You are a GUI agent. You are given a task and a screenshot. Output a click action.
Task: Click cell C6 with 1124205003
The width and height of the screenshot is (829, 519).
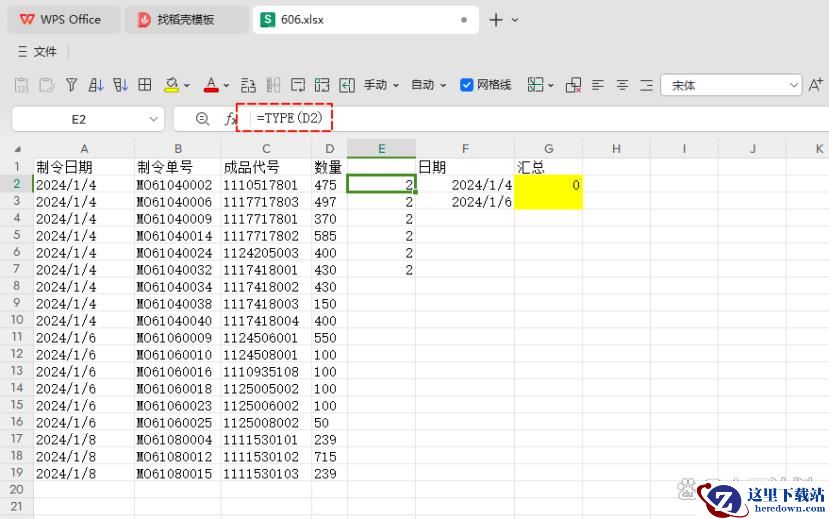[x=266, y=253]
